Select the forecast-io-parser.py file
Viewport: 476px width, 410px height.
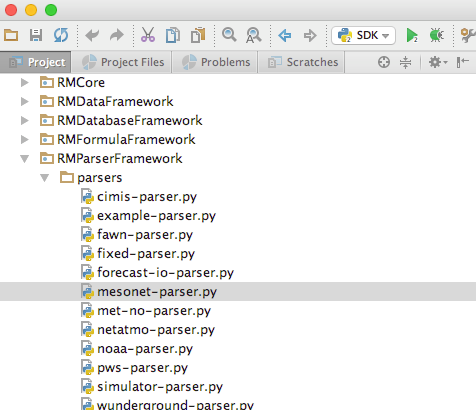click(165, 273)
